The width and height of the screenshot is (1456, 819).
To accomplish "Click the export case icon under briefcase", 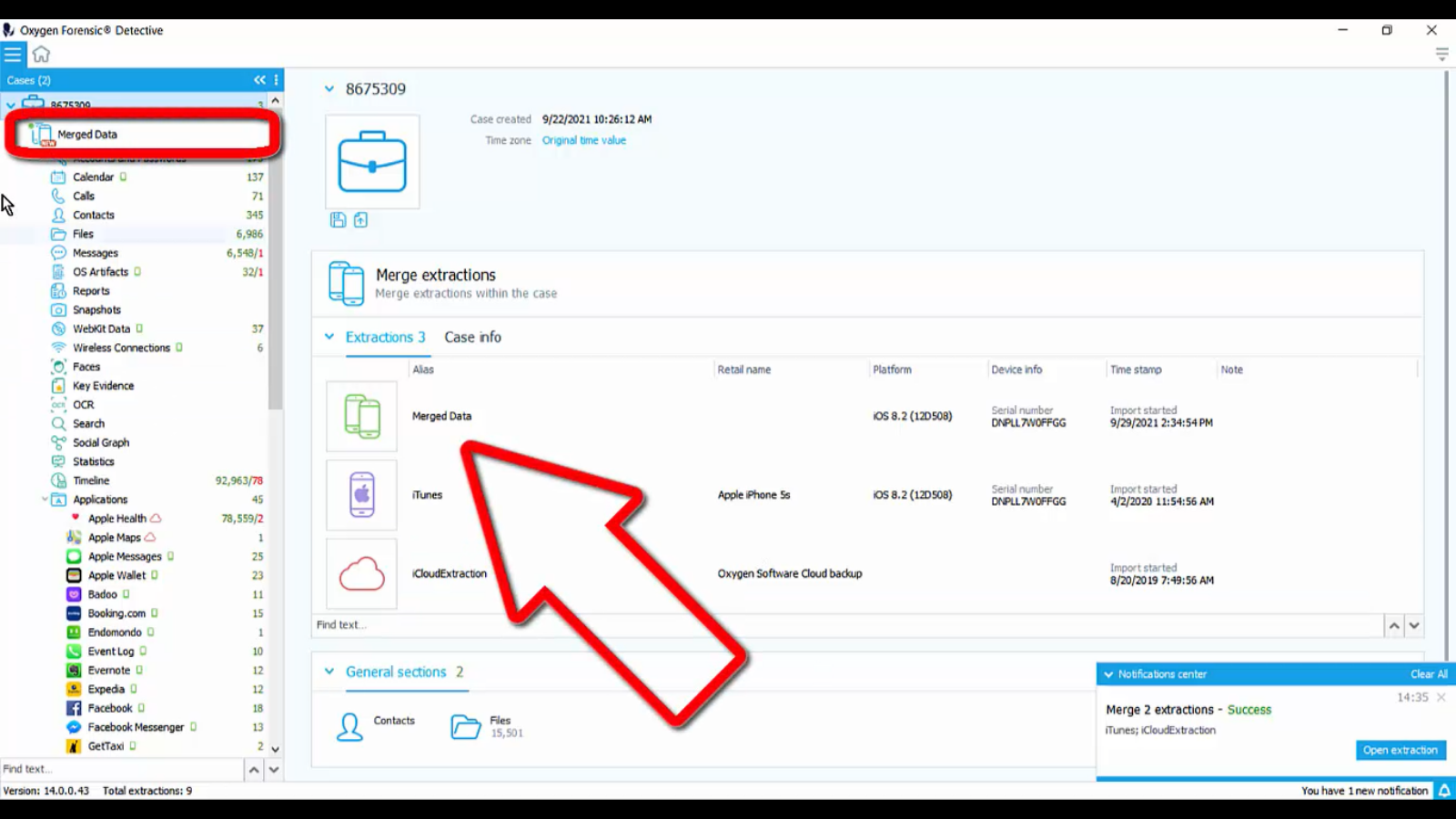I will (x=360, y=220).
